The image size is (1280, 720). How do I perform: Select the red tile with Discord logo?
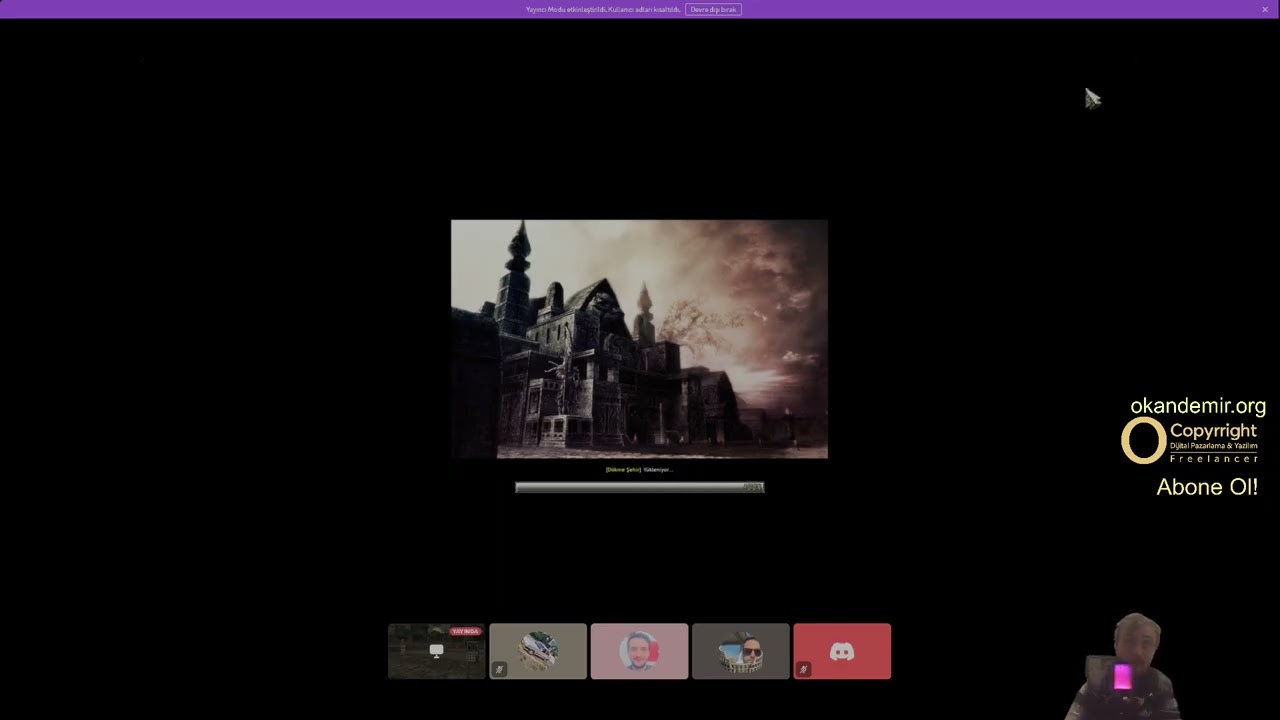tap(842, 651)
